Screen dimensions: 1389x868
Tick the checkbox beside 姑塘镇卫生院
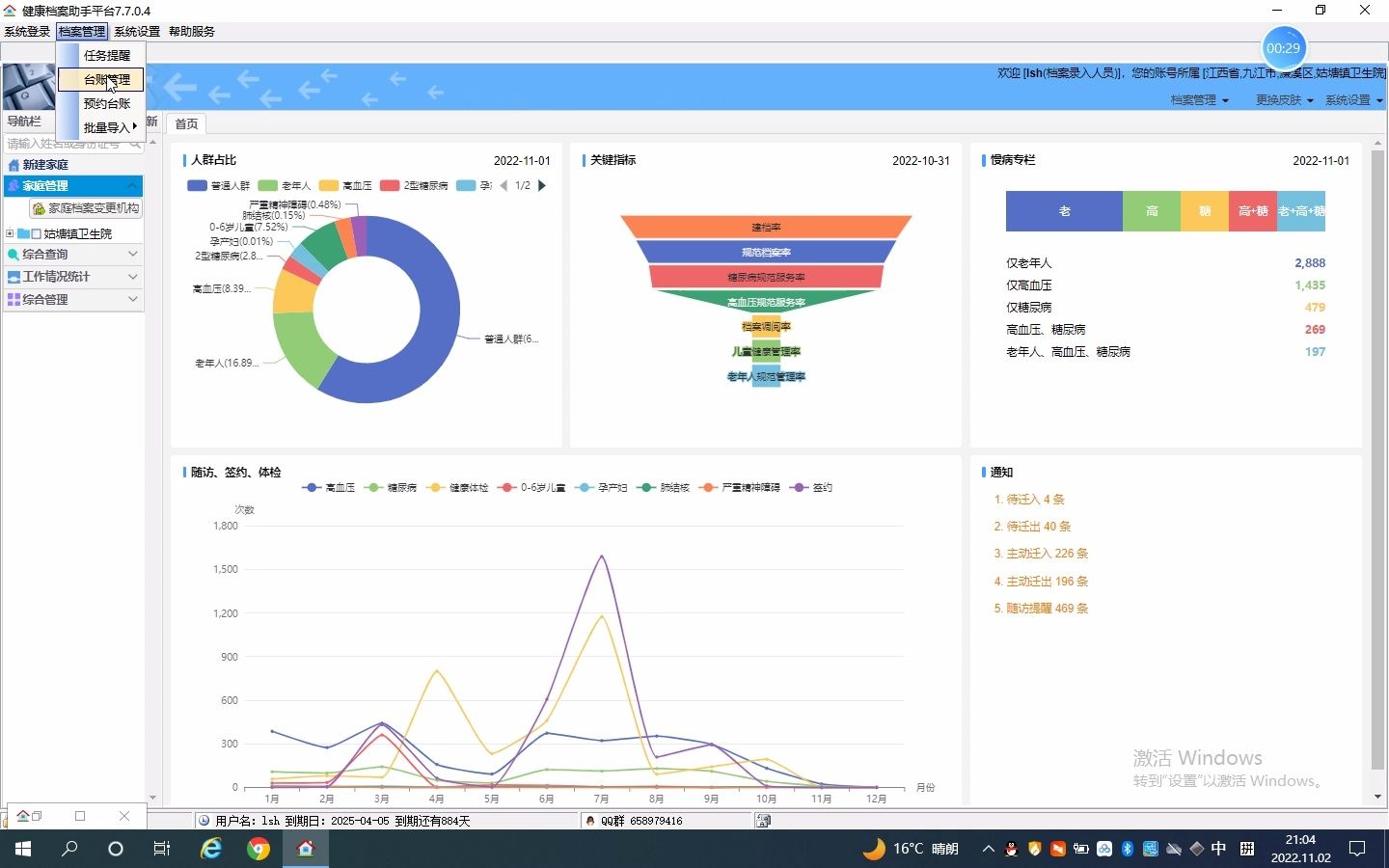pos(36,233)
